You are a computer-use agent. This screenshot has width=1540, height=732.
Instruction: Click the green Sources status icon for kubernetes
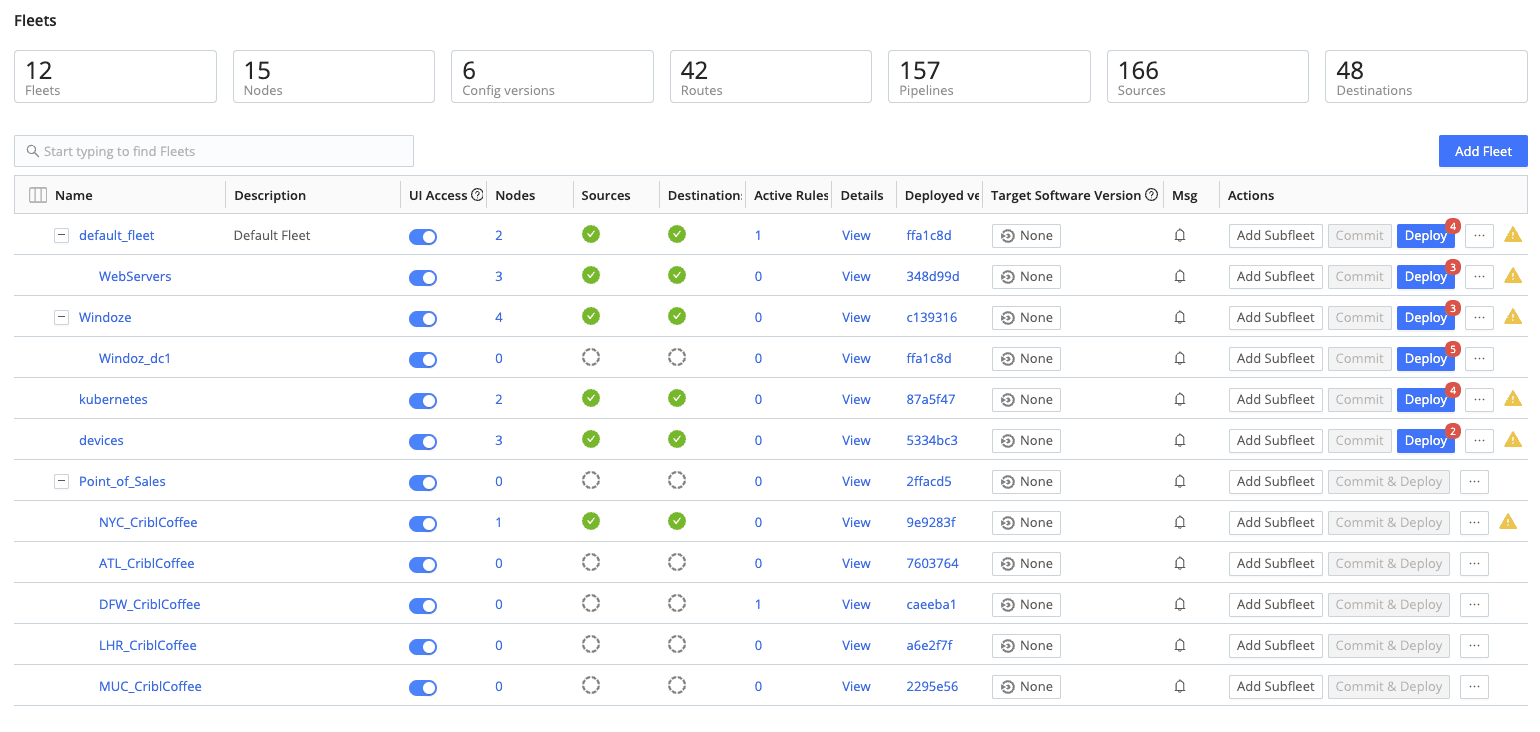pyautogui.click(x=591, y=399)
